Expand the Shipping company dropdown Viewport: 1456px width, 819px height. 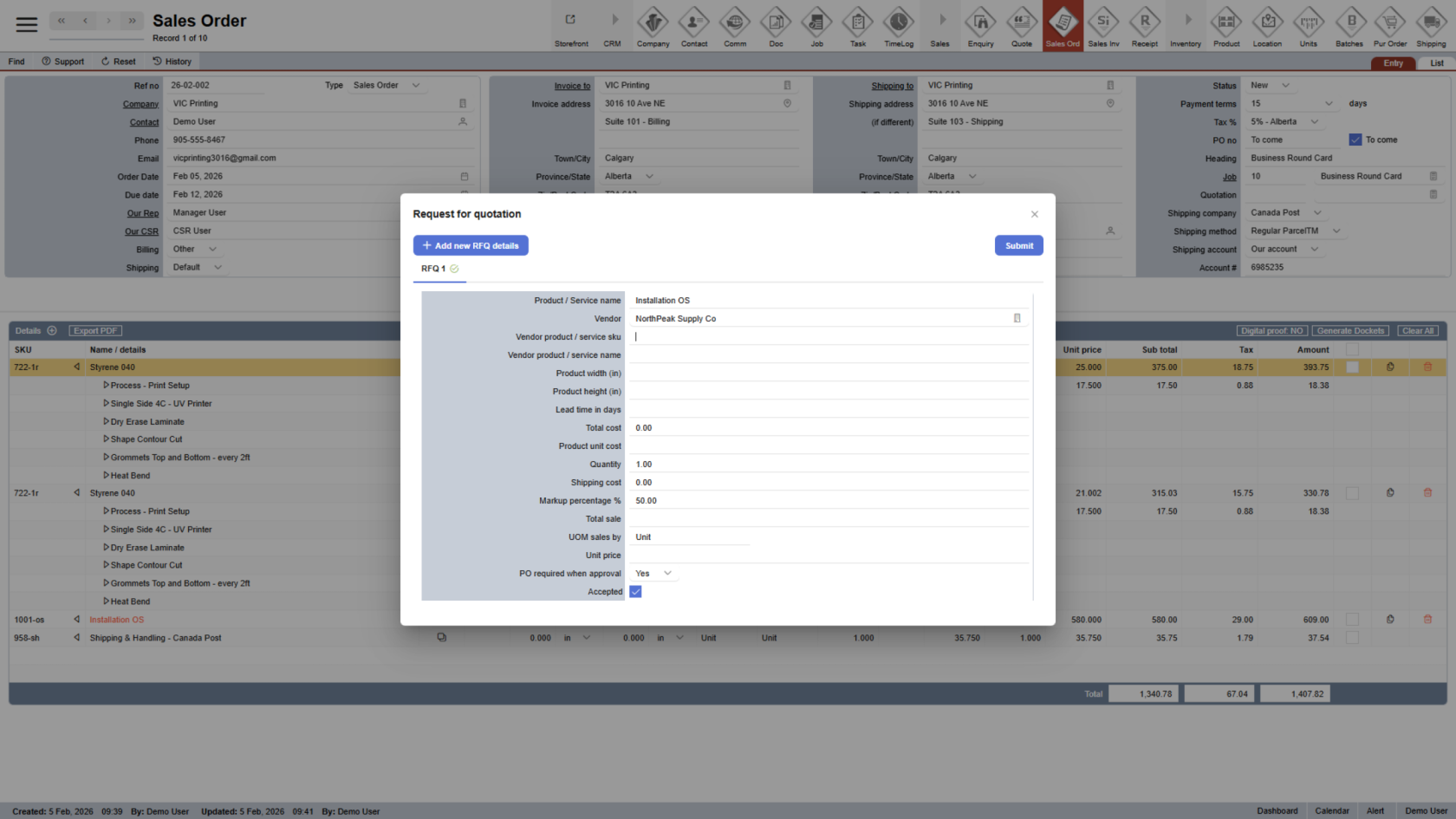pyautogui.click(x=1317, y=212)
